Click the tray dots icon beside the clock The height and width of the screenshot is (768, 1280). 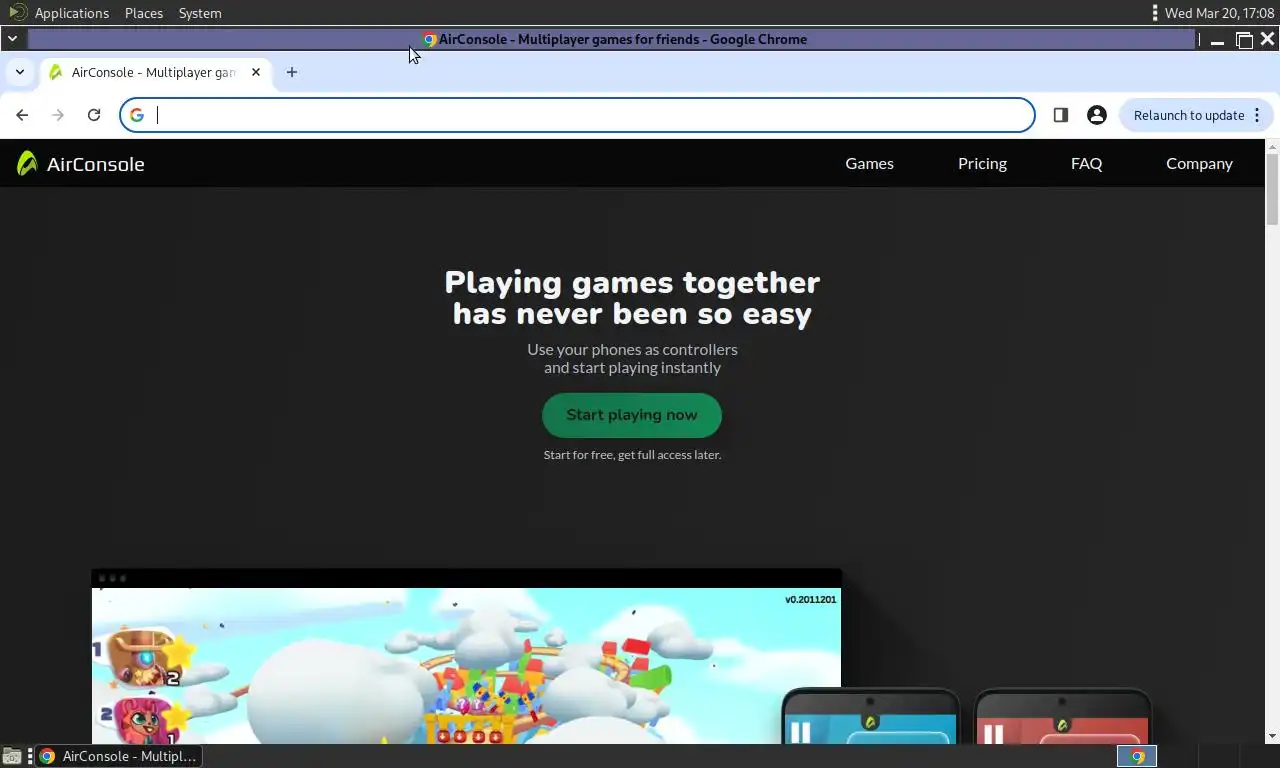click(1155, 13)
